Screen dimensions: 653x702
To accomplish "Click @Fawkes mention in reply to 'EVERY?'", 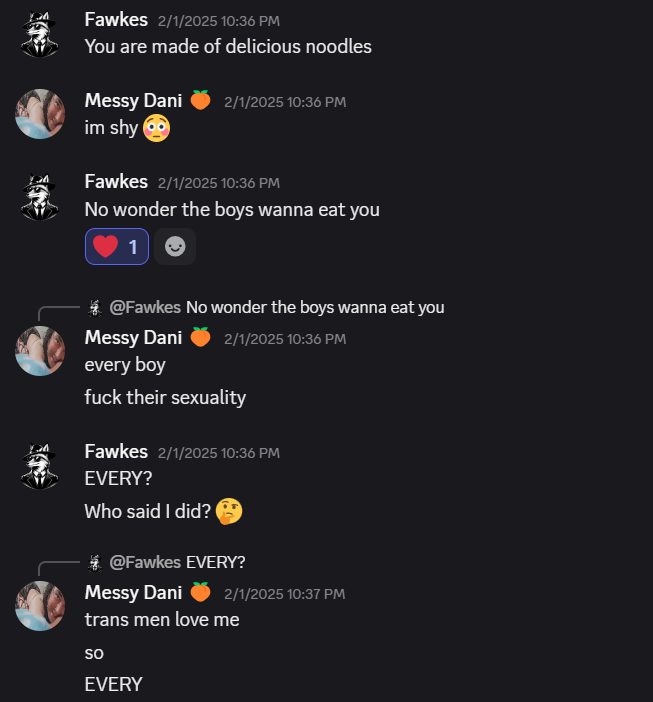I will point(145,562).
